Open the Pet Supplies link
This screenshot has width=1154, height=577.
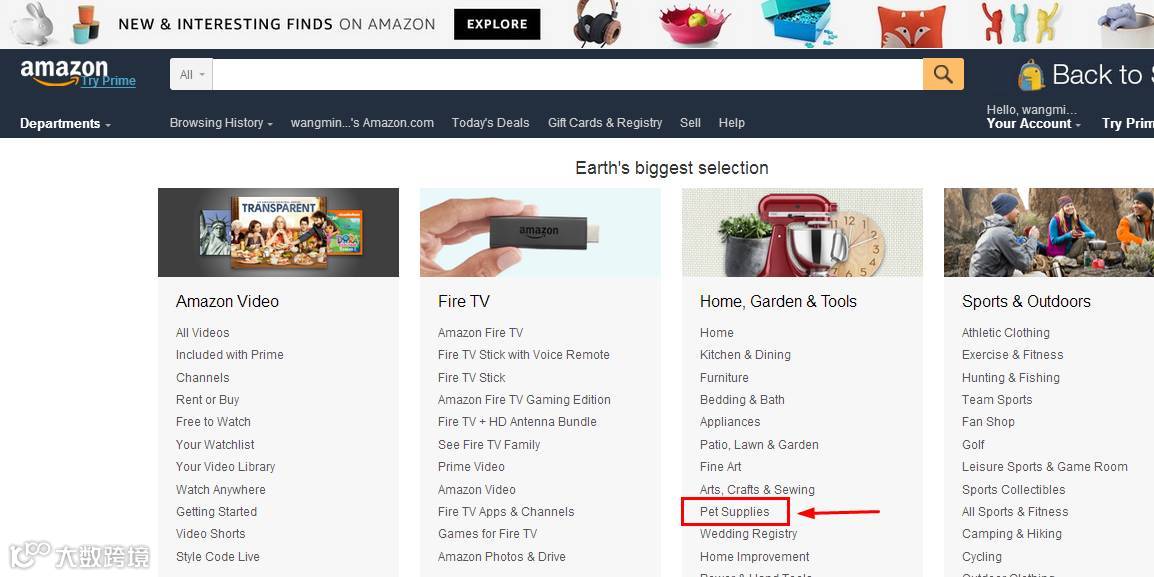[x=734, y=511]
